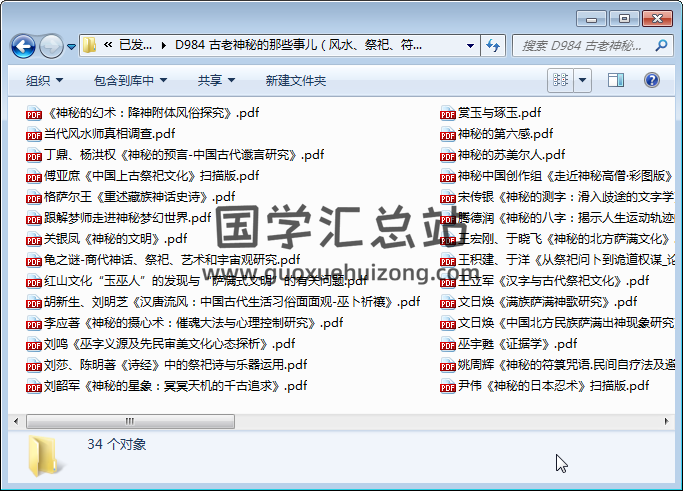683x491 pixels.
Task: Open the 共享 menu
Action: click(215, 81)
